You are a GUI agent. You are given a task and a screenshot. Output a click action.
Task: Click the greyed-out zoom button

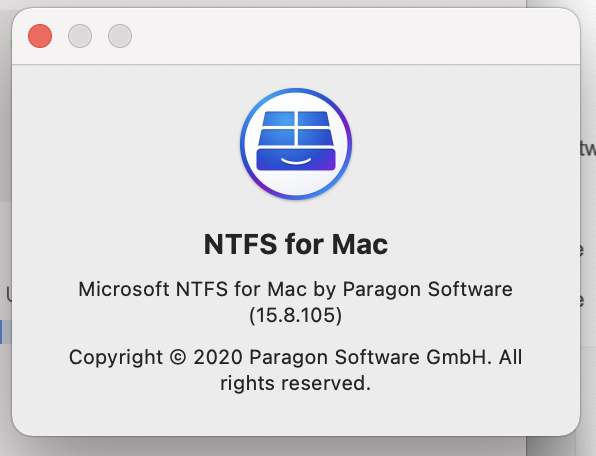[120, 36]
